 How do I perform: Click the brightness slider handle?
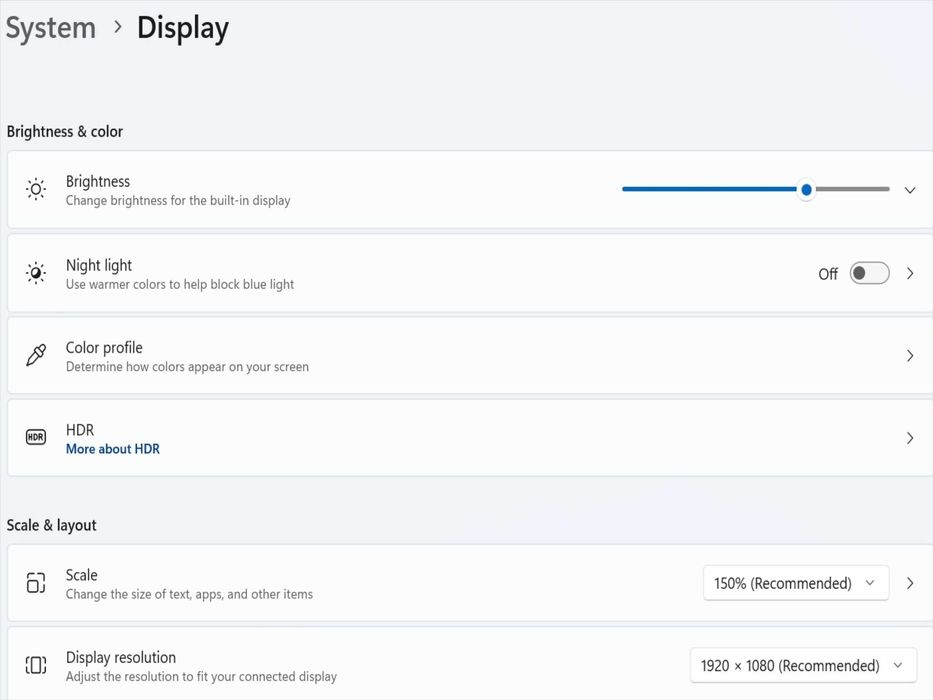point(806,189)
